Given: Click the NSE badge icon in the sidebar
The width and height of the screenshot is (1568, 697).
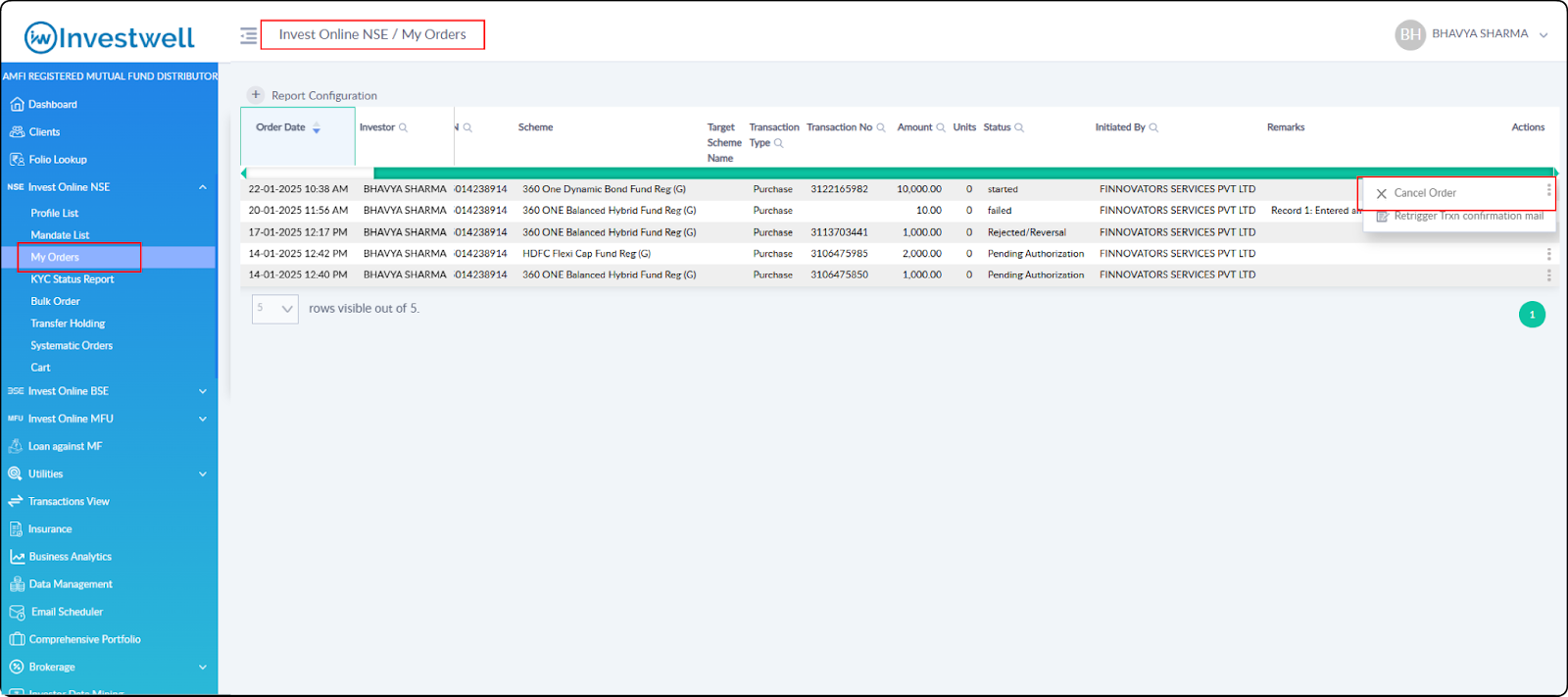Looking at the screenshot, I should pyautogui.click(x=16, y=187).
